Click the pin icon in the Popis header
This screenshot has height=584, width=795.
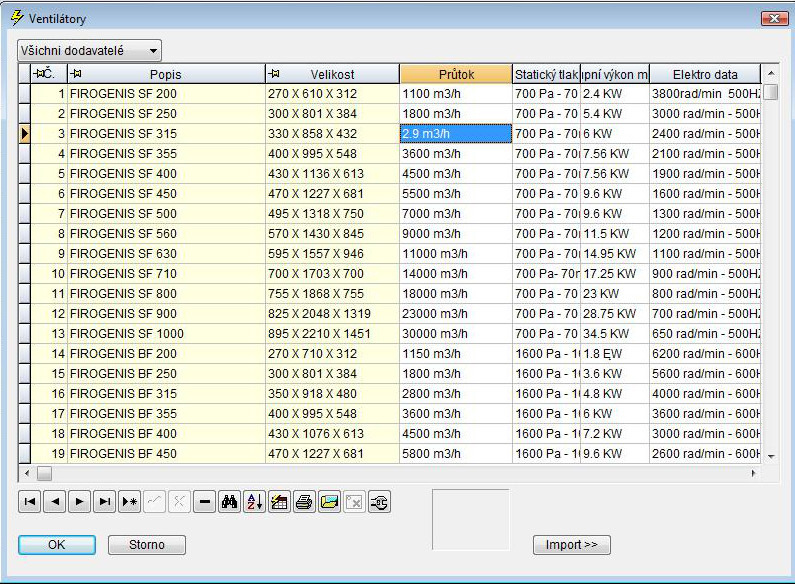[76, 74]
